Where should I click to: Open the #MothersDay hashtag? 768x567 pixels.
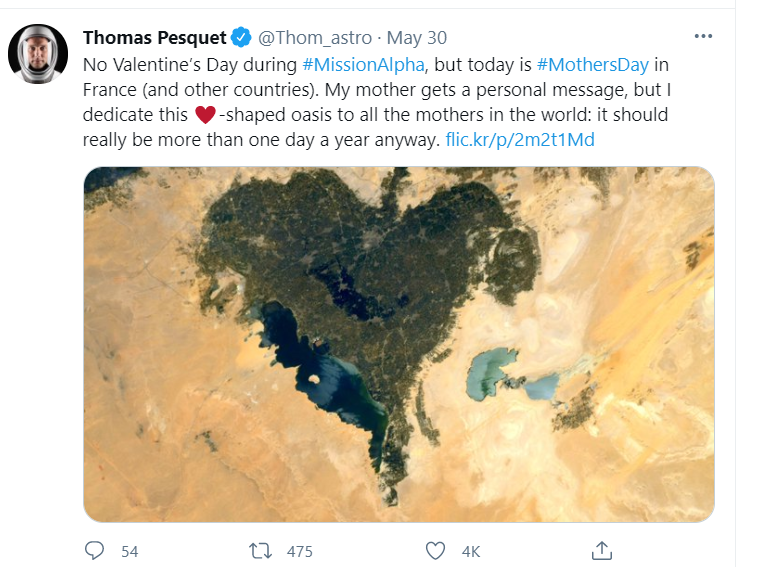593,64
